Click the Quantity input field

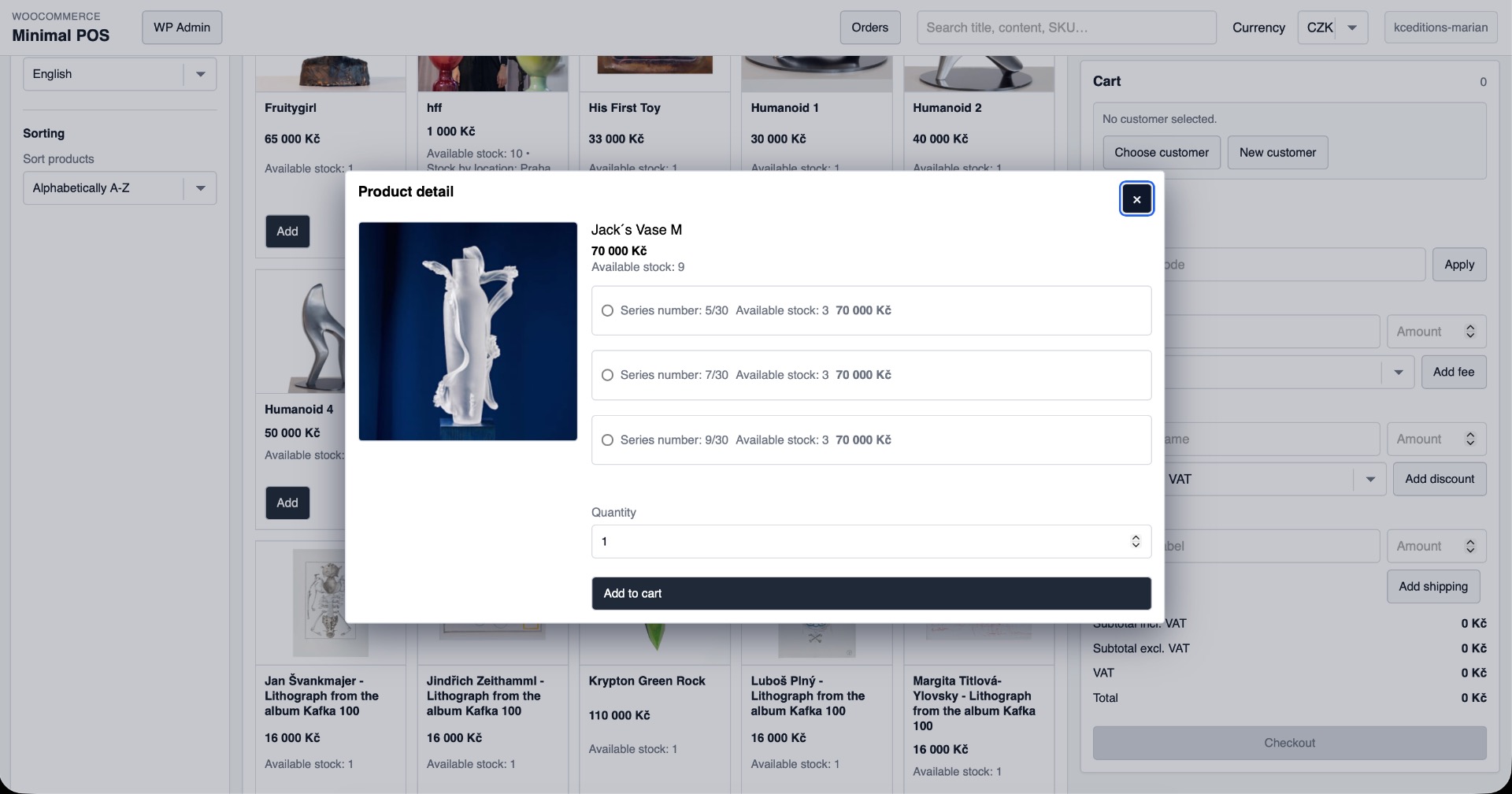tap(871, 542)
